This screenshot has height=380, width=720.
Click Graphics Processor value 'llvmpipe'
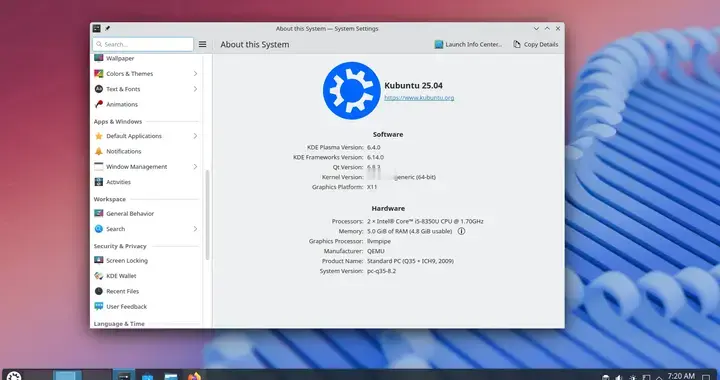click(x=379, y=241)
